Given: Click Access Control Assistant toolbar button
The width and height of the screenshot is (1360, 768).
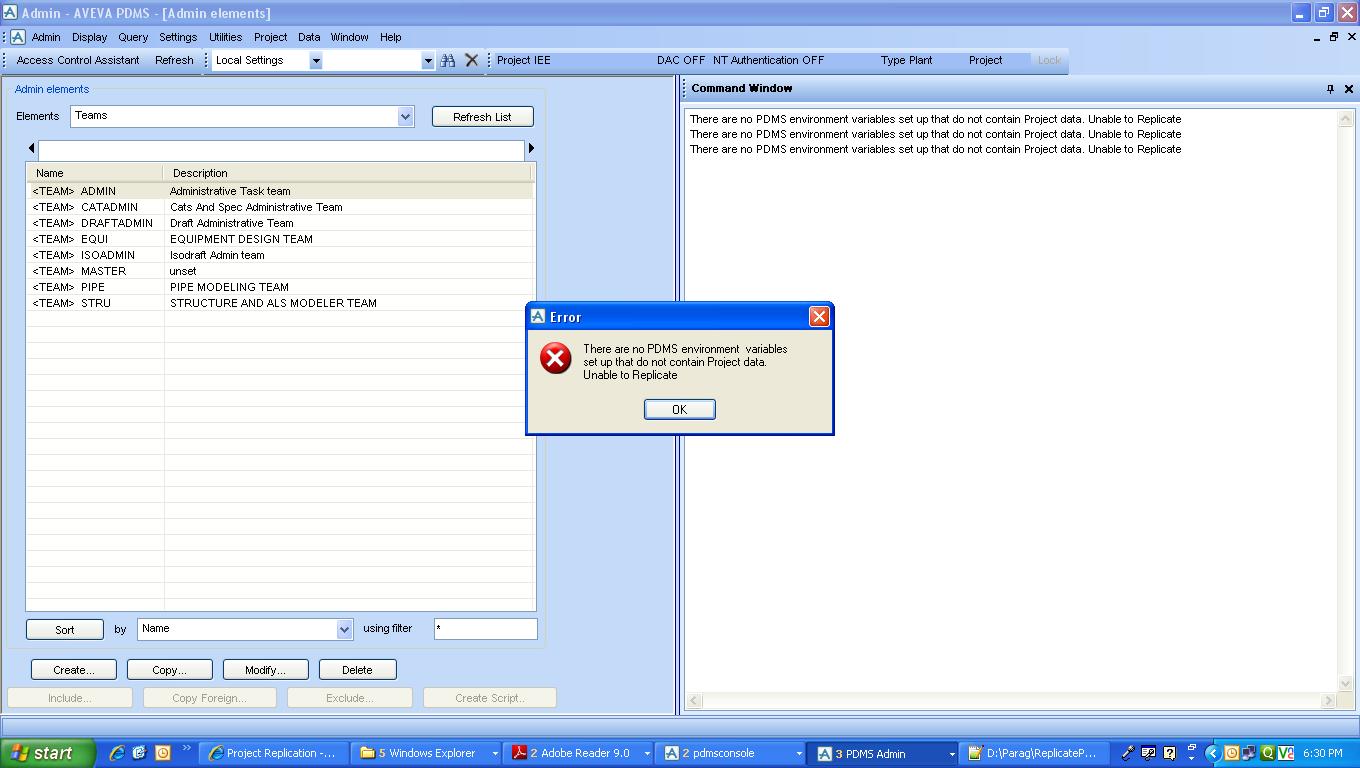Looking at the screenshot, I should tap(78, 60).
